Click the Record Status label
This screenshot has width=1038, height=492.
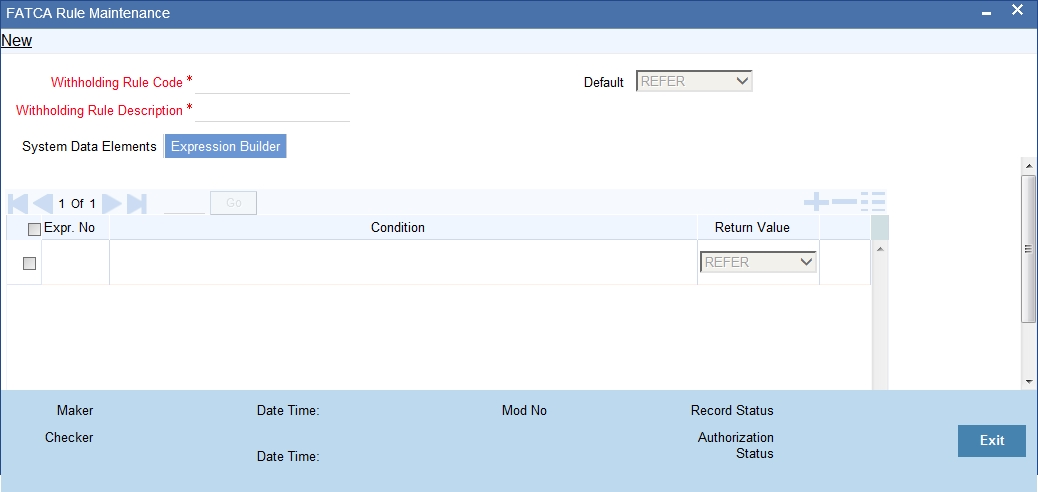click(731, 410)
